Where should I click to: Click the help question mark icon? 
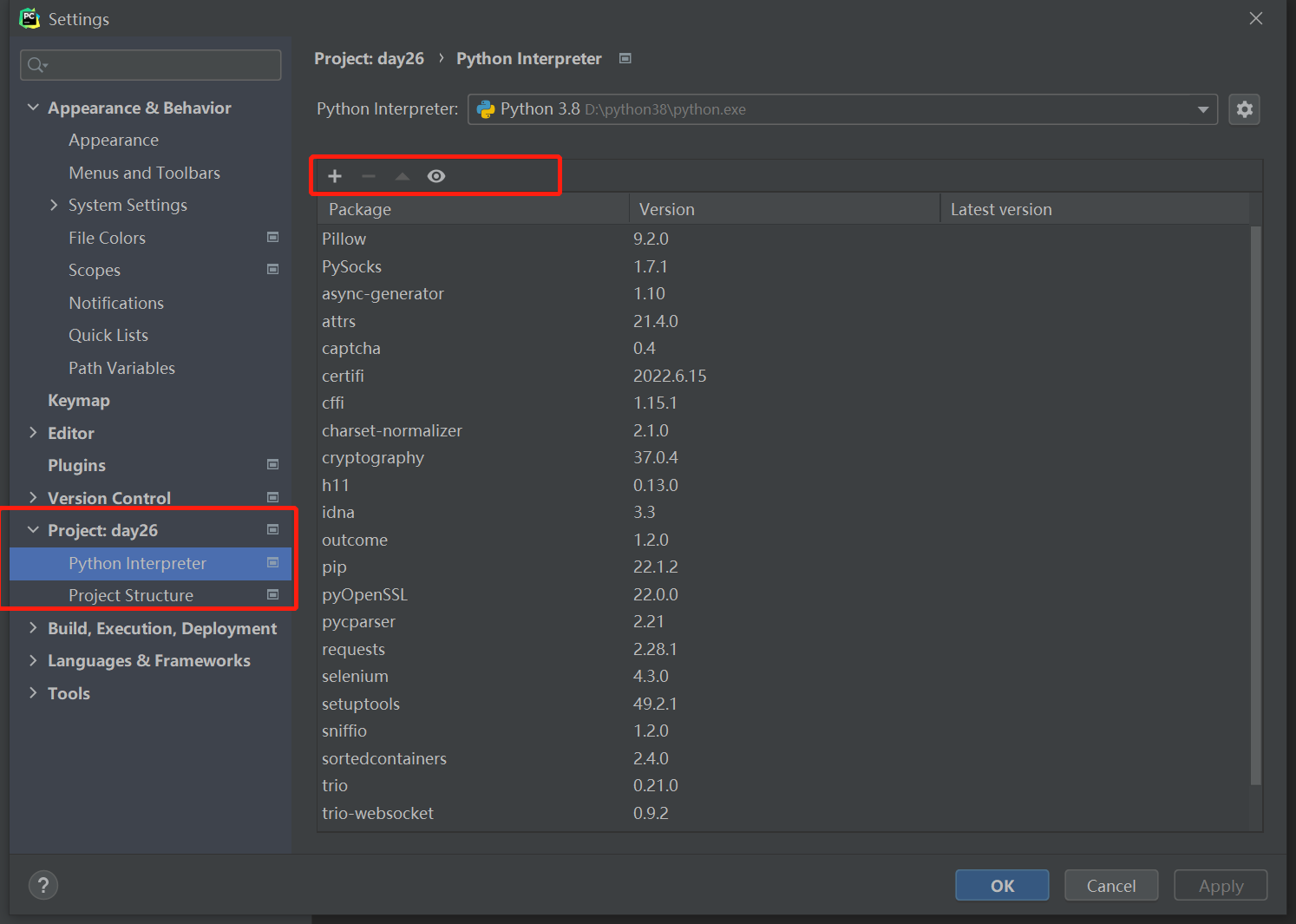click(43, 885)
